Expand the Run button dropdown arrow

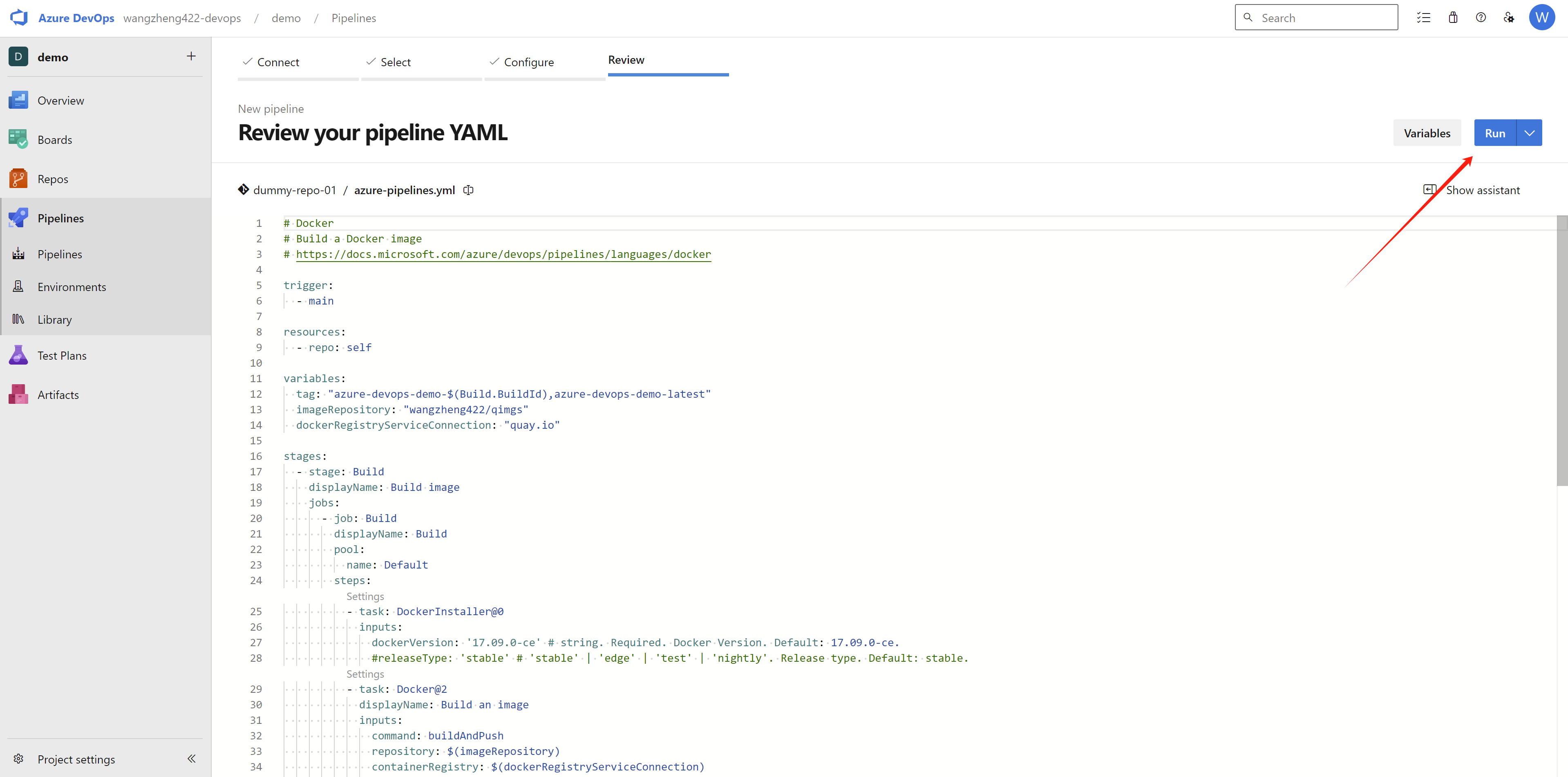[x=1529, y=133]
